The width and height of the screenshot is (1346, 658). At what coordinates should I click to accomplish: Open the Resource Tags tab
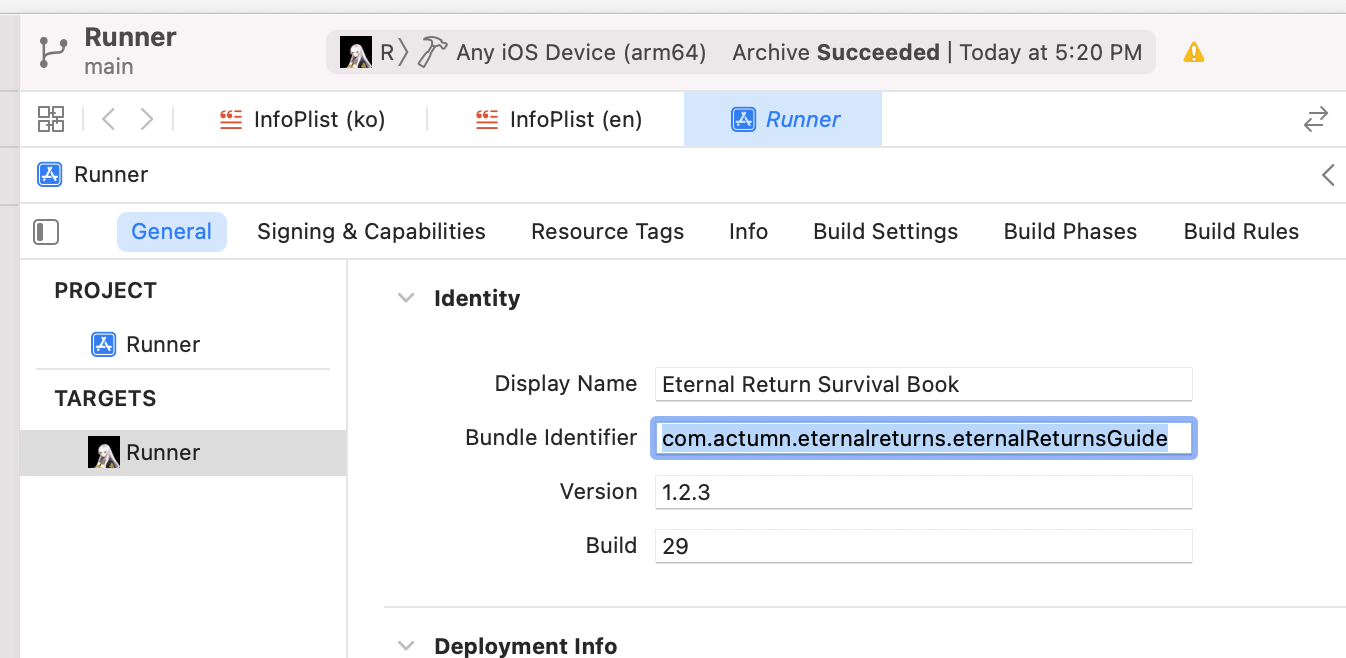[608, 232]
